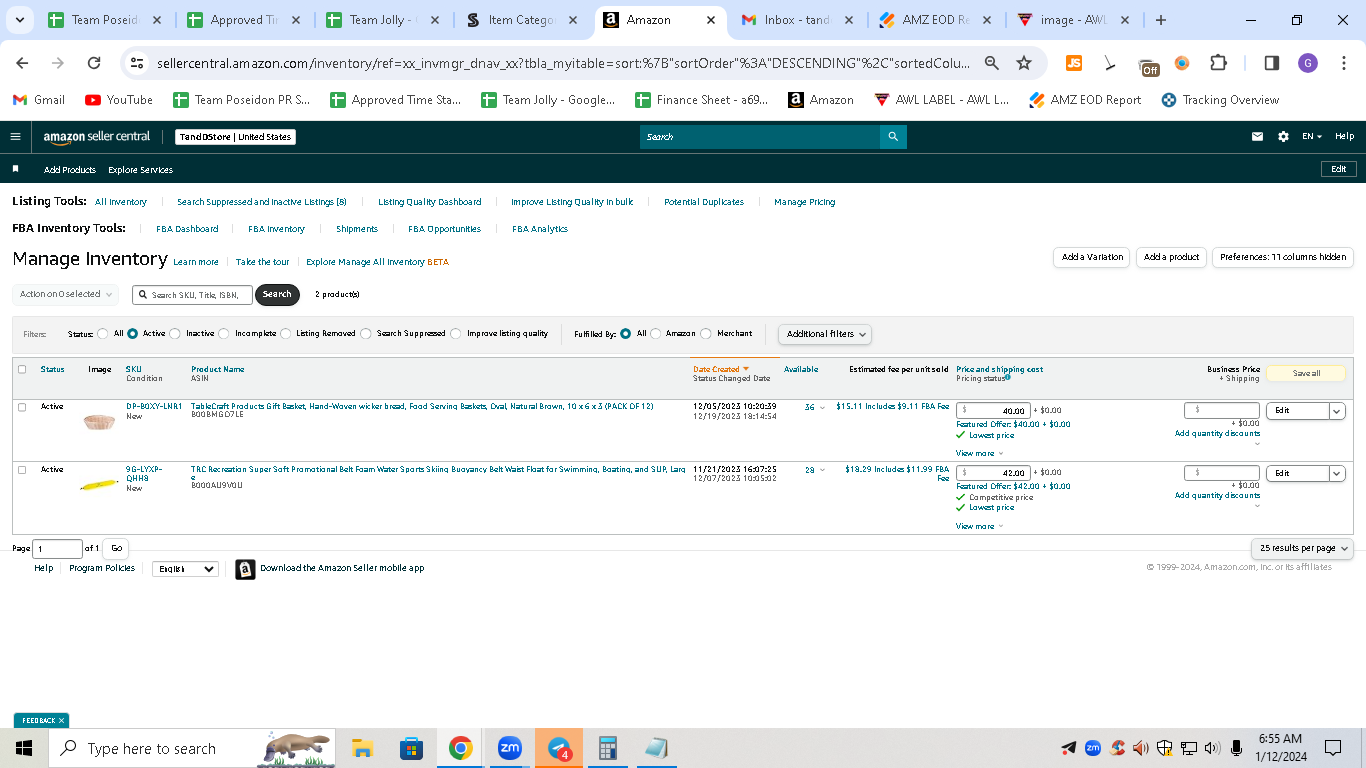Open Microsoft Store from the taskbar

pos(411,748)
